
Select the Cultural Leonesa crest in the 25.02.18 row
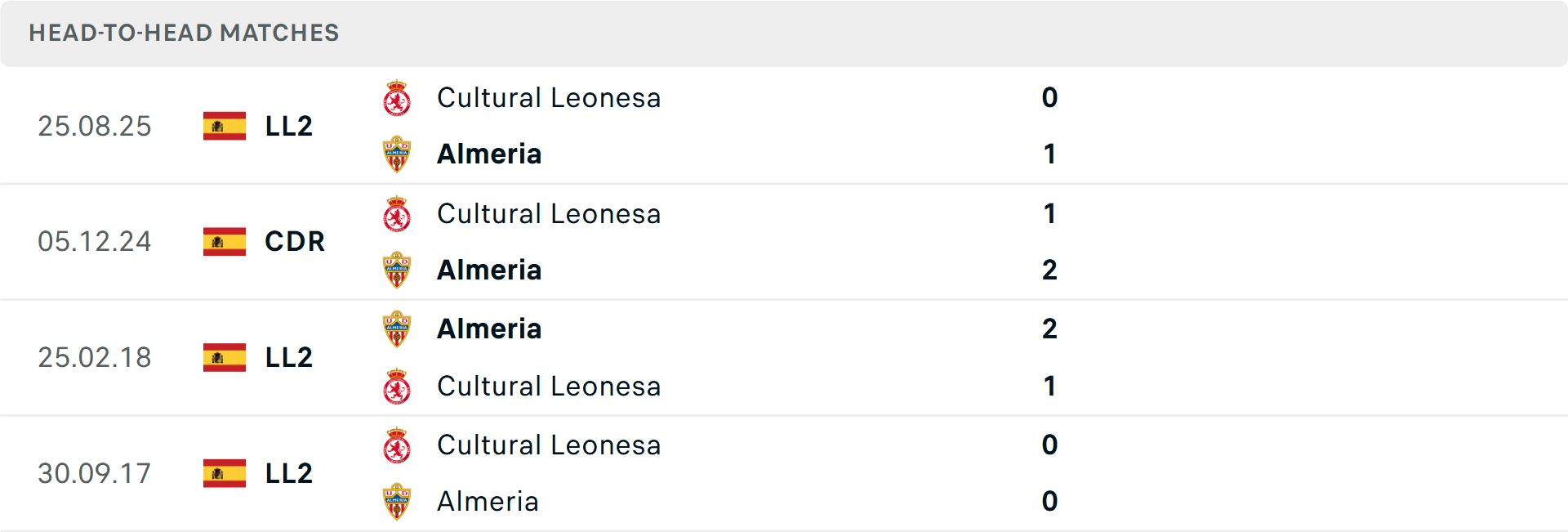pyautogui.click(x=397, y=386)
